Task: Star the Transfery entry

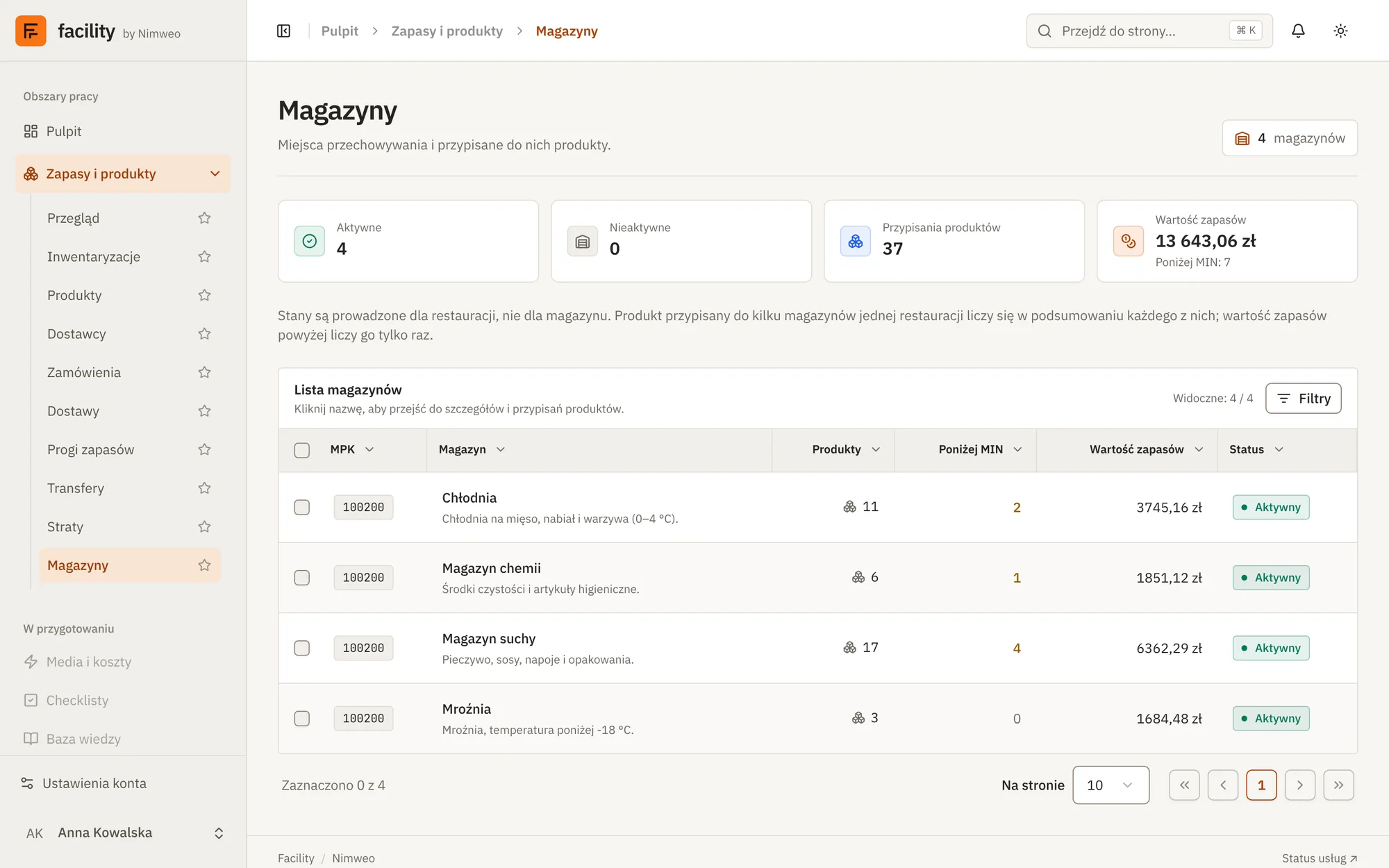Action: (204, 488)
